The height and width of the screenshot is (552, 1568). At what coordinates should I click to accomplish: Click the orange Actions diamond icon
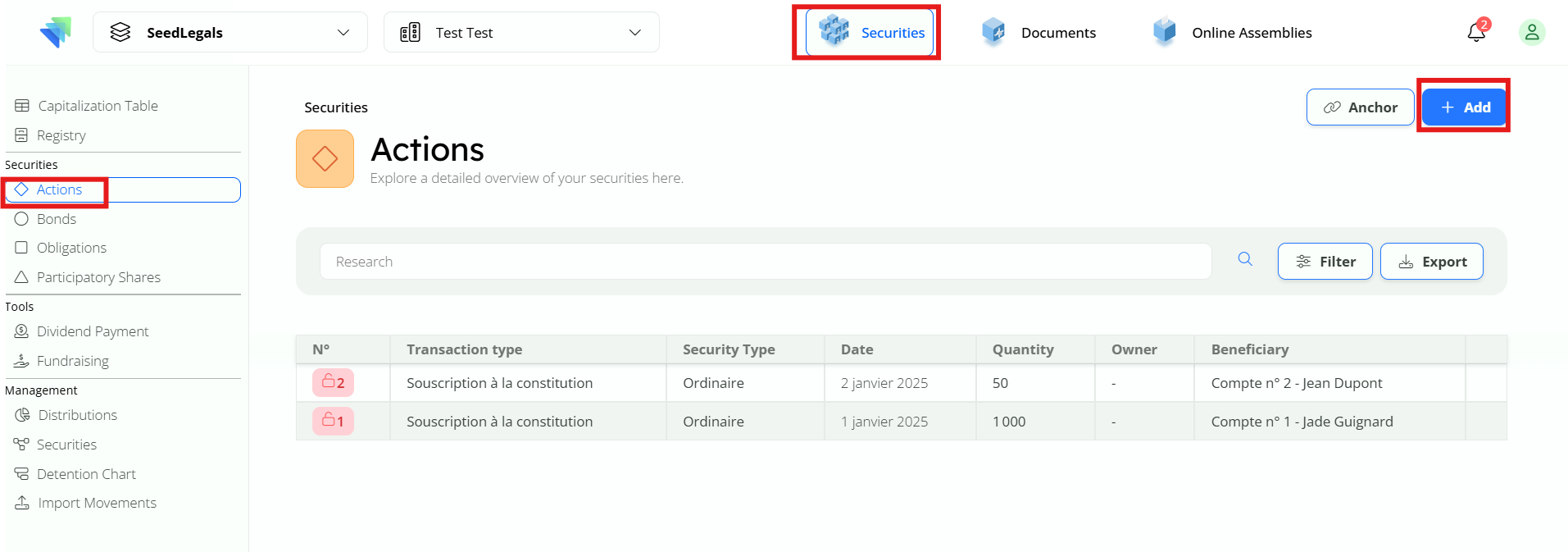[325, 159]
